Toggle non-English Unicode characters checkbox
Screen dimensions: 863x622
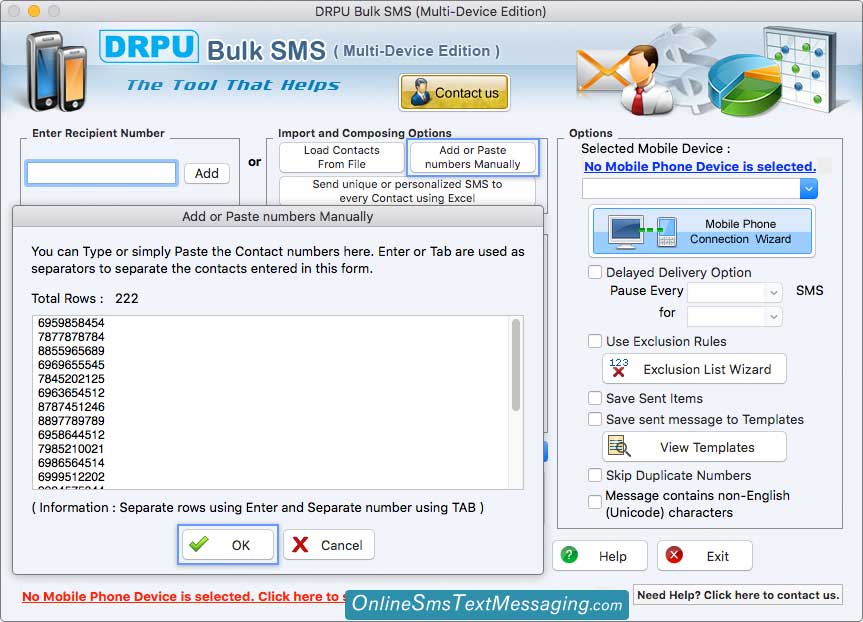point(595,502)
